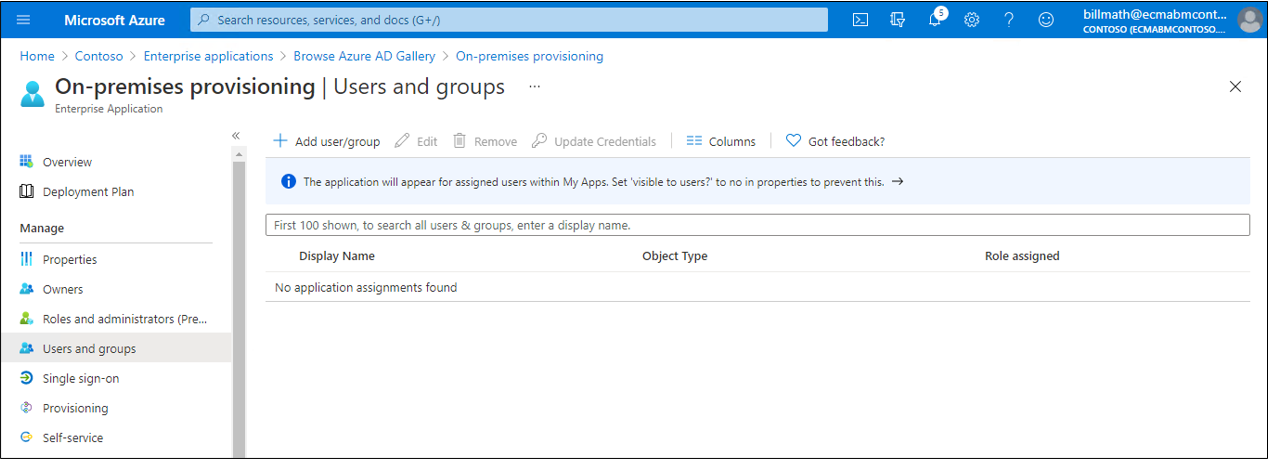The height and width of the screenshot is (459, 1268).
Task: Open the Columns toolbar option
Action: click(721, 141)
